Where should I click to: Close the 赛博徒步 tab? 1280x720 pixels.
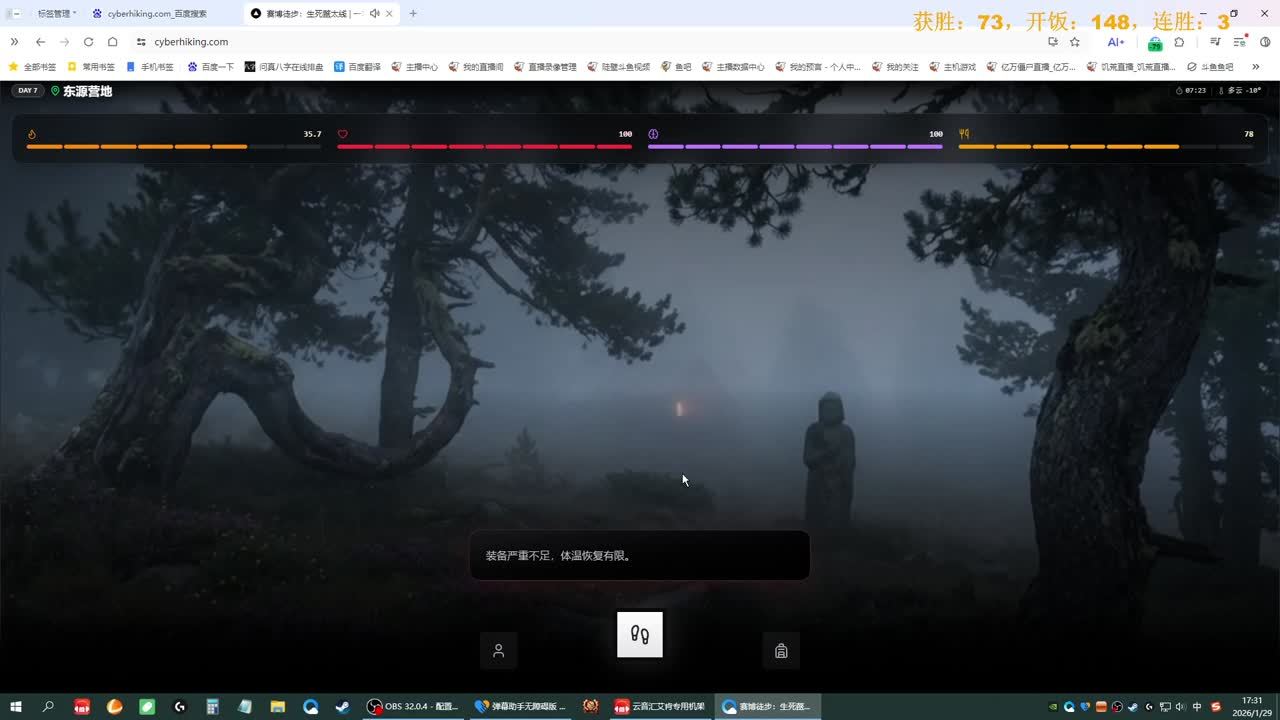[389, 13]
